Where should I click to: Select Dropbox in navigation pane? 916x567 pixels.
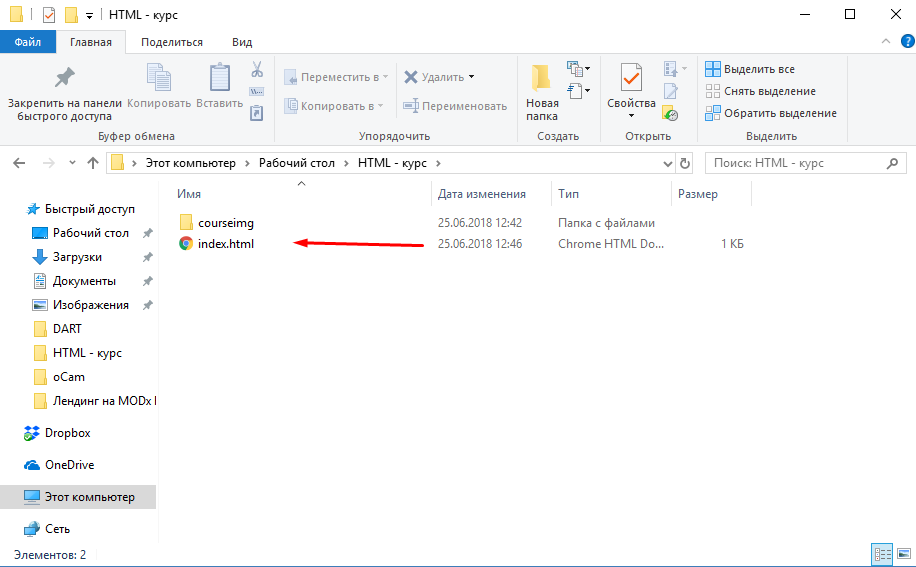click(57, 433)
